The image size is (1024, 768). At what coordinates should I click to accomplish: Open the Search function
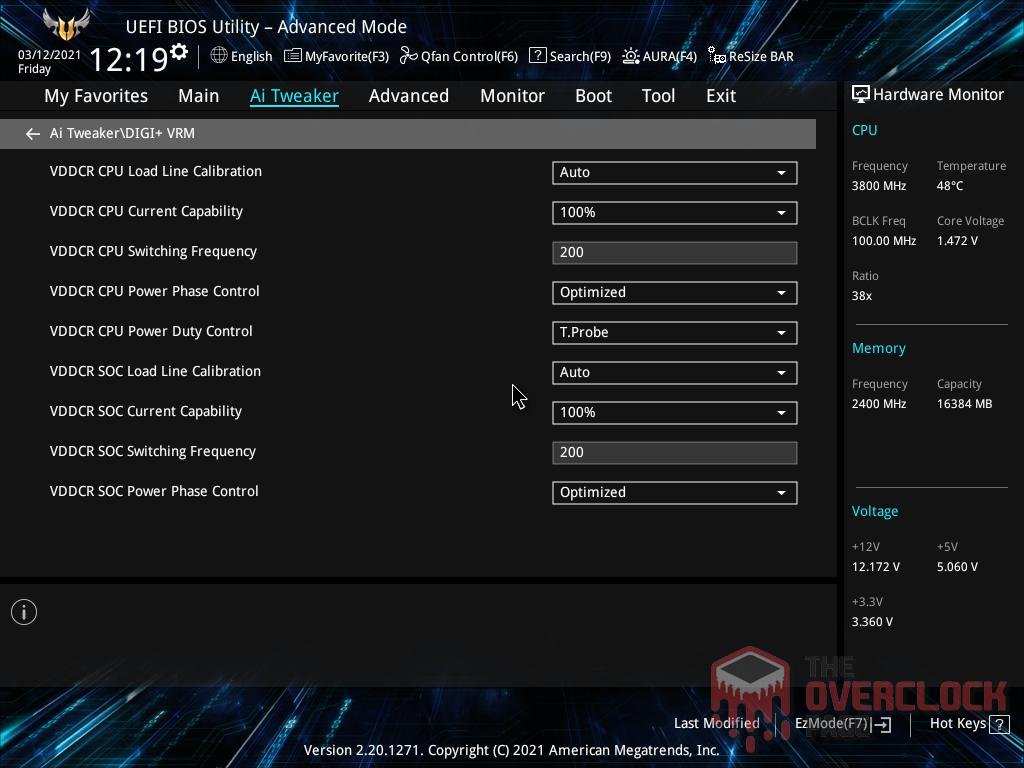click(x=569, y=56)
